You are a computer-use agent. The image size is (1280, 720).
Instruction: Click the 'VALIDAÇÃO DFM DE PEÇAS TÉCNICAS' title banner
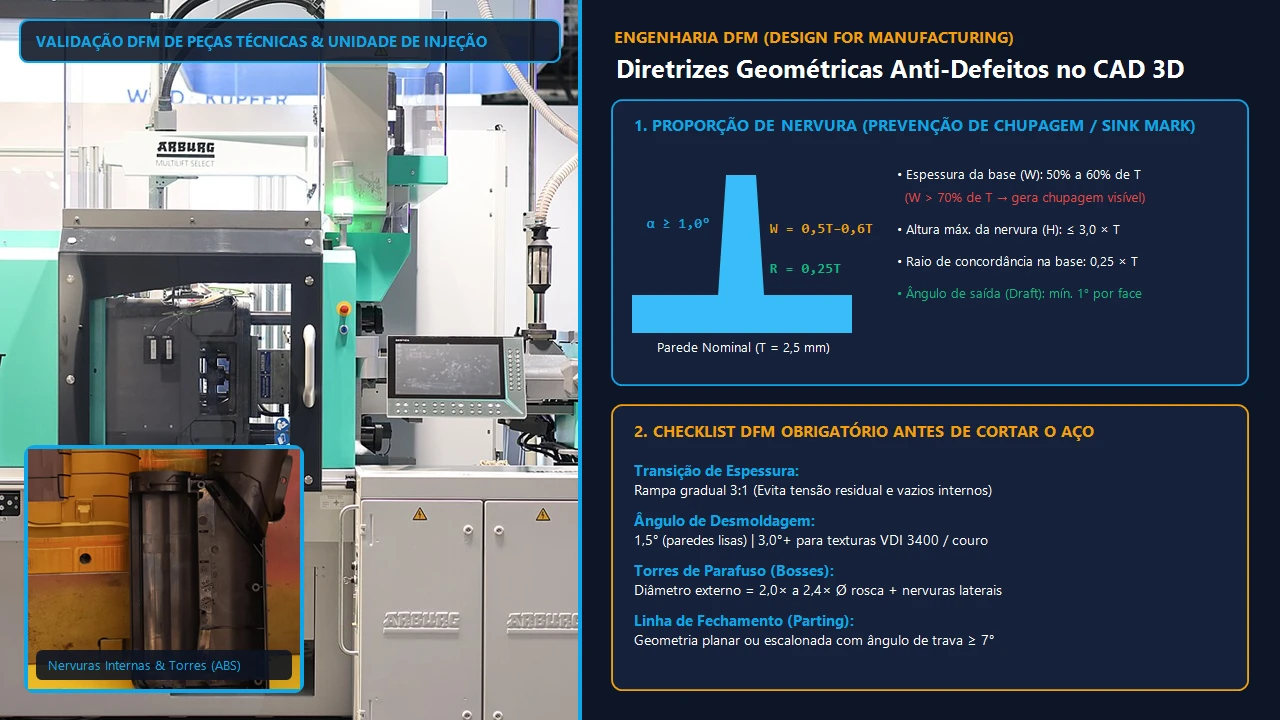(290, 41)
